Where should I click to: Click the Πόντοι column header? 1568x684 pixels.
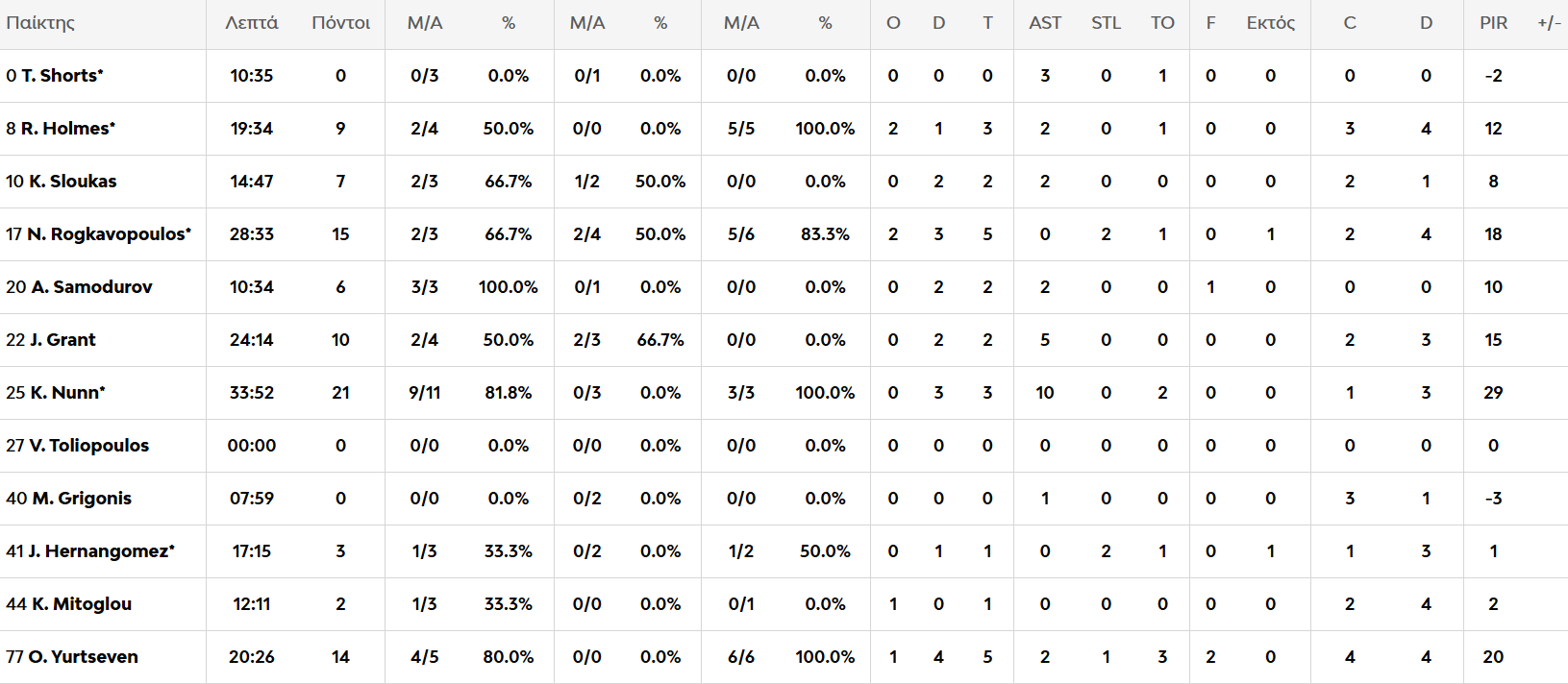[x=340, y=23]
